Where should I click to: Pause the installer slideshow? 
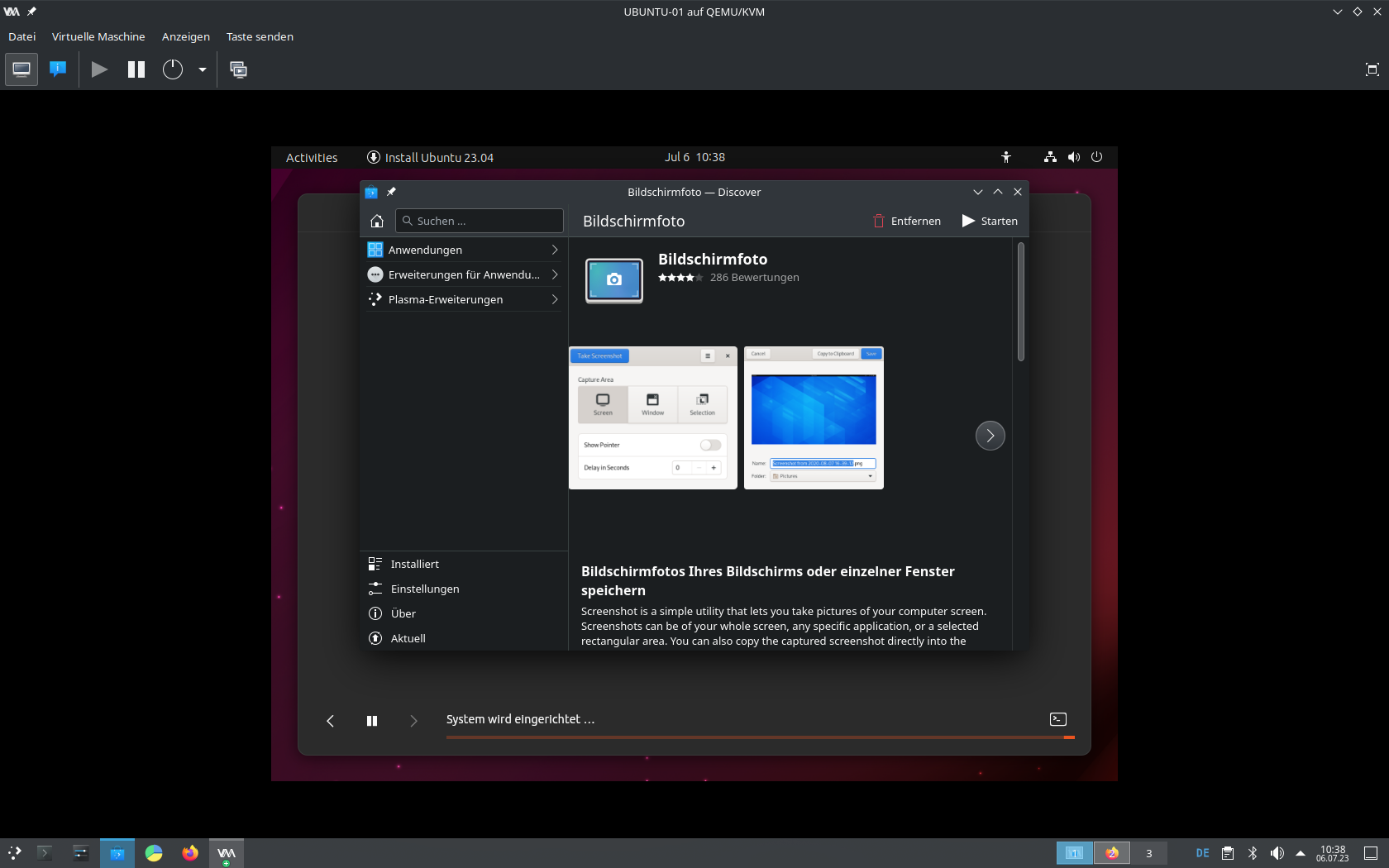[372, 721]
